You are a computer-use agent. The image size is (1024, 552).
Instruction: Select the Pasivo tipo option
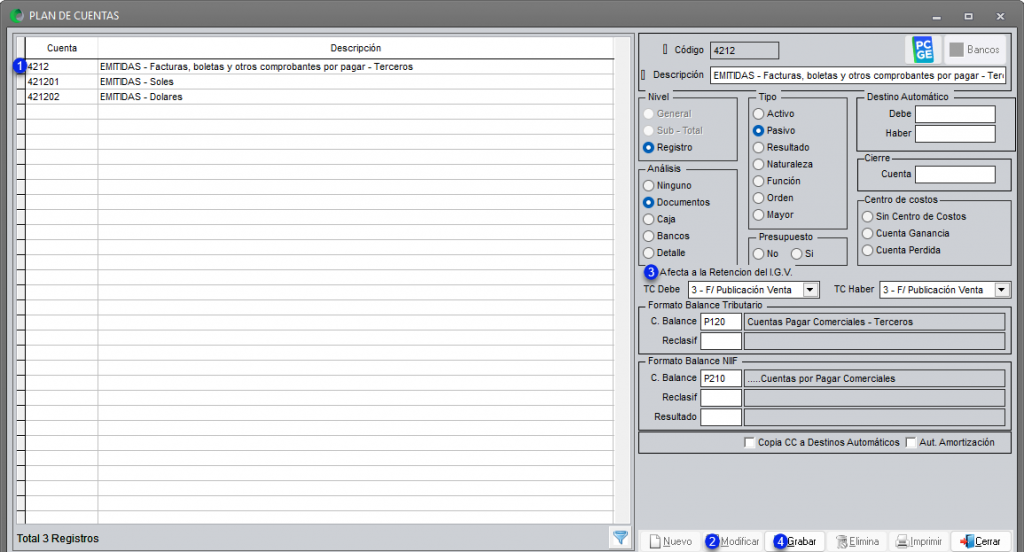click(x=758, y=131)
